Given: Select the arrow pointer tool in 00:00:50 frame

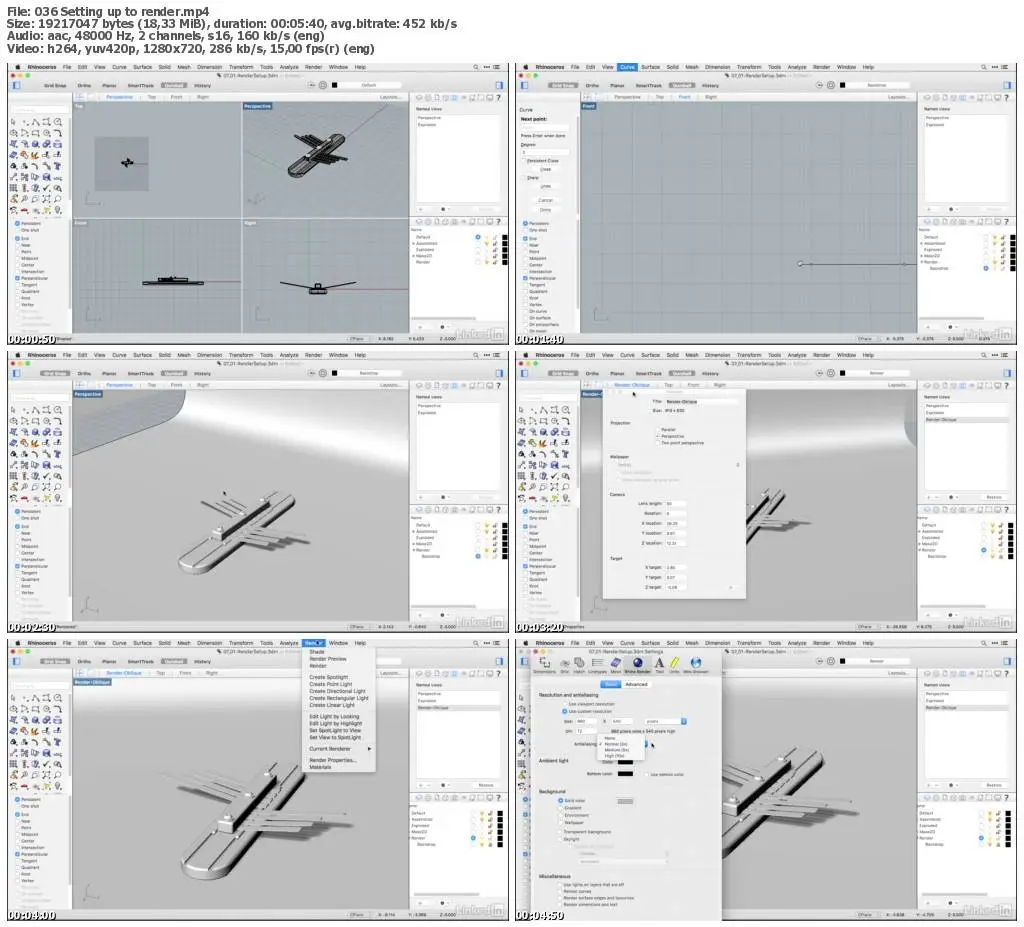Looking at the screenshot, I should pos(14,122).
